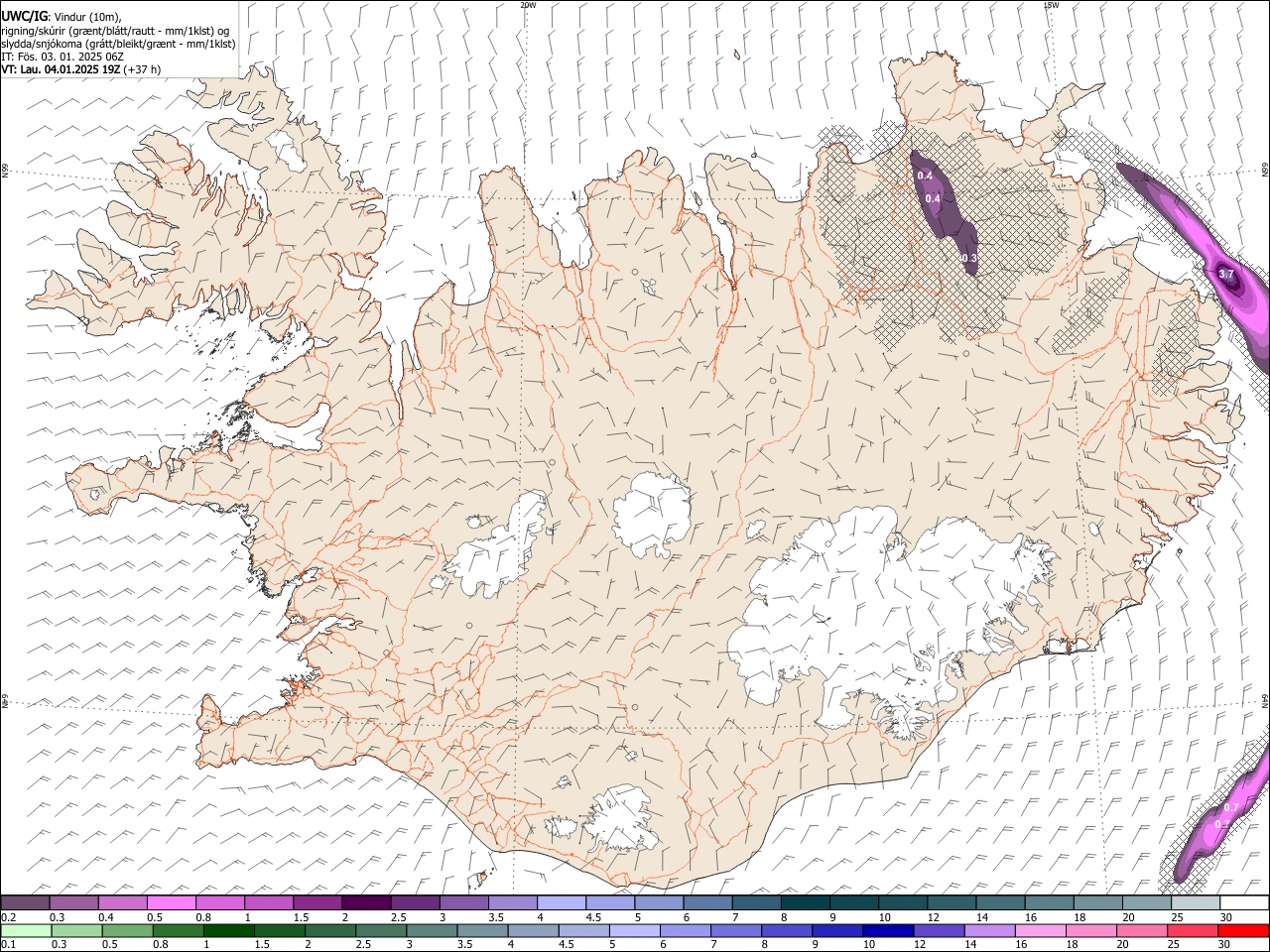Screen dimensions: 1270x952
Task: Pick the white final swatch of the snow scale
Action: click(x=1244, y=903)
